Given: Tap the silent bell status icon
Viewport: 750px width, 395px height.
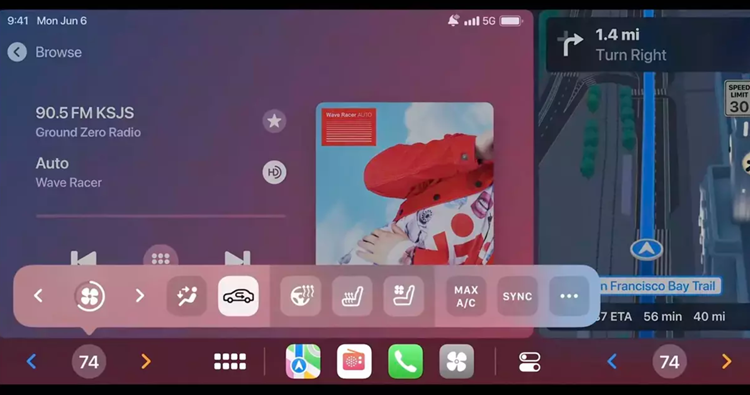Looking at the screenshot, I should click(453, 21).
